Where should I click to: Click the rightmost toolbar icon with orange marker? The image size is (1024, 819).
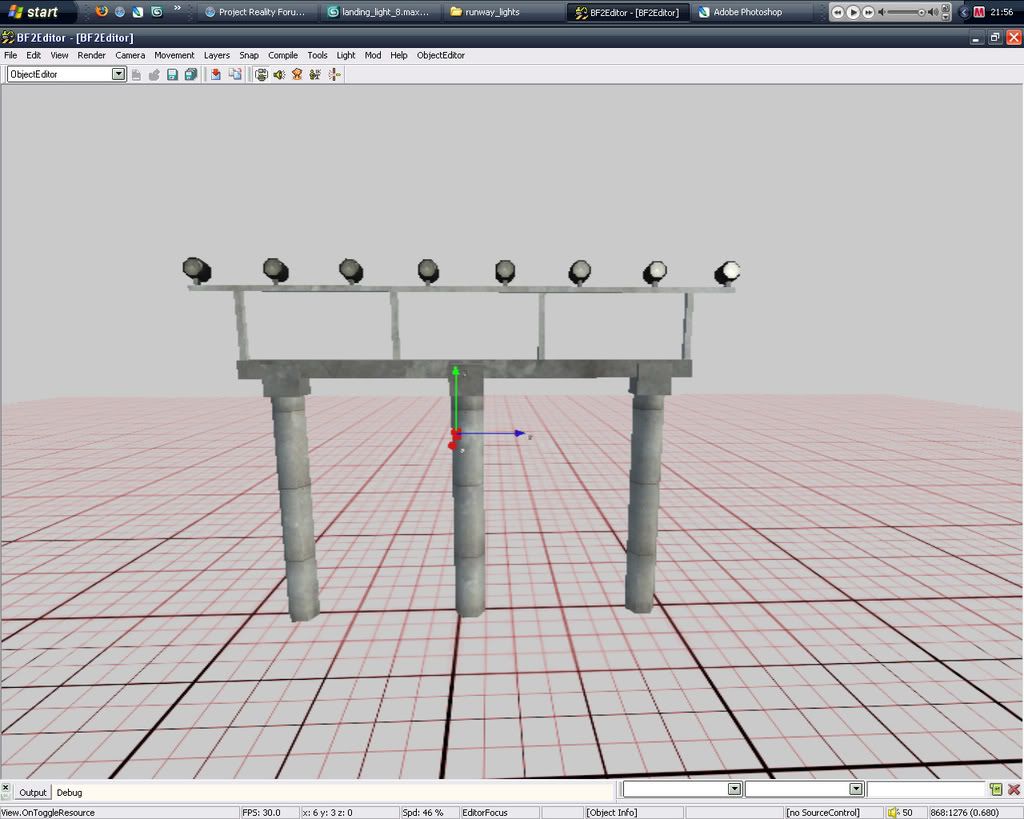coord(334,75)
